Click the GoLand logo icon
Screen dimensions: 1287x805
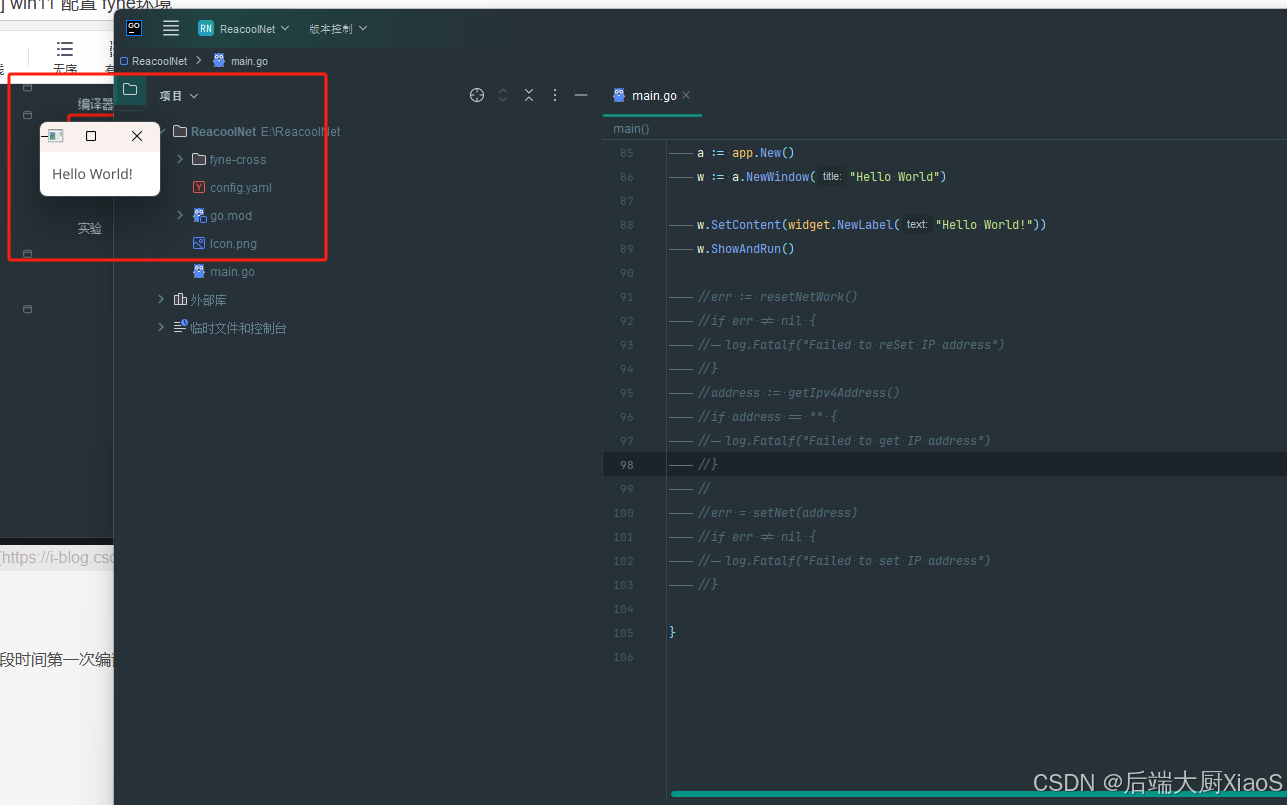(134, 28)
